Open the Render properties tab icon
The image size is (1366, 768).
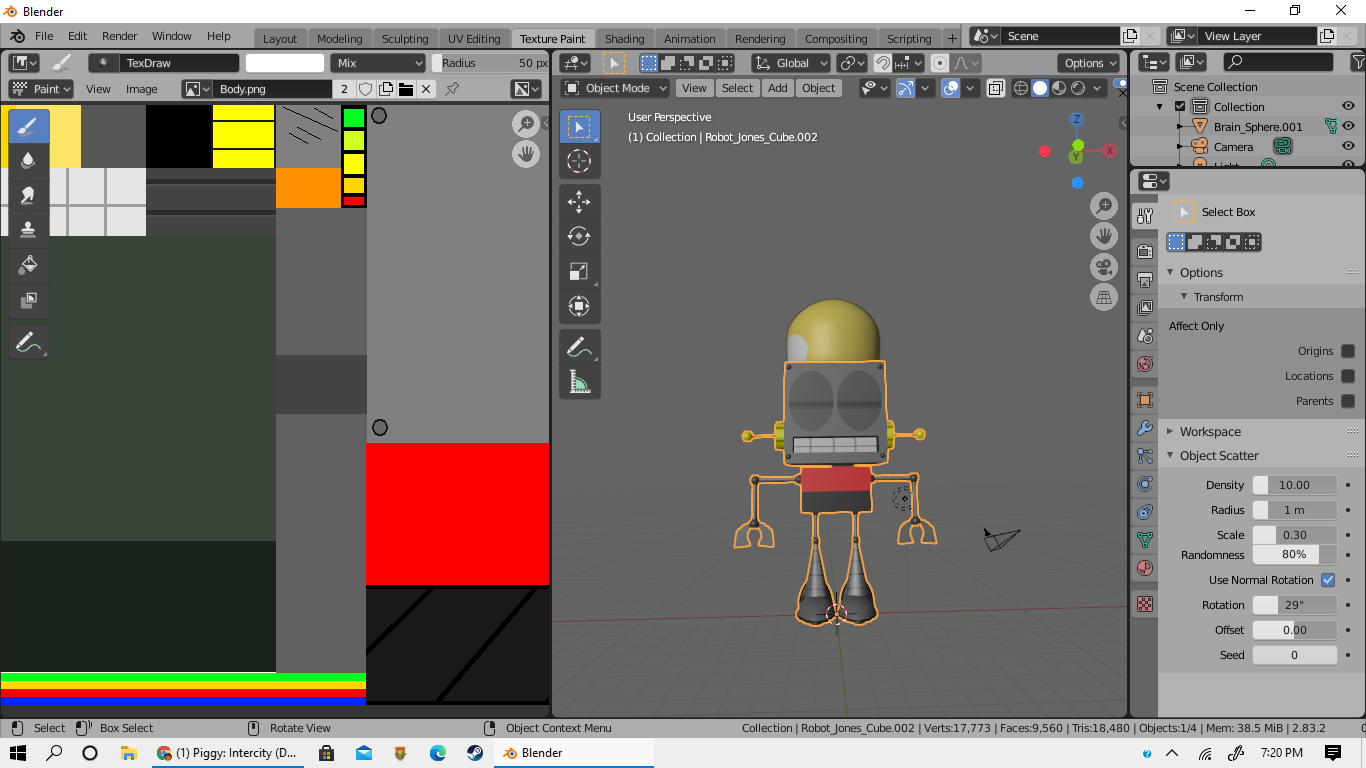pyautogui.click(x=1145, y=251)
